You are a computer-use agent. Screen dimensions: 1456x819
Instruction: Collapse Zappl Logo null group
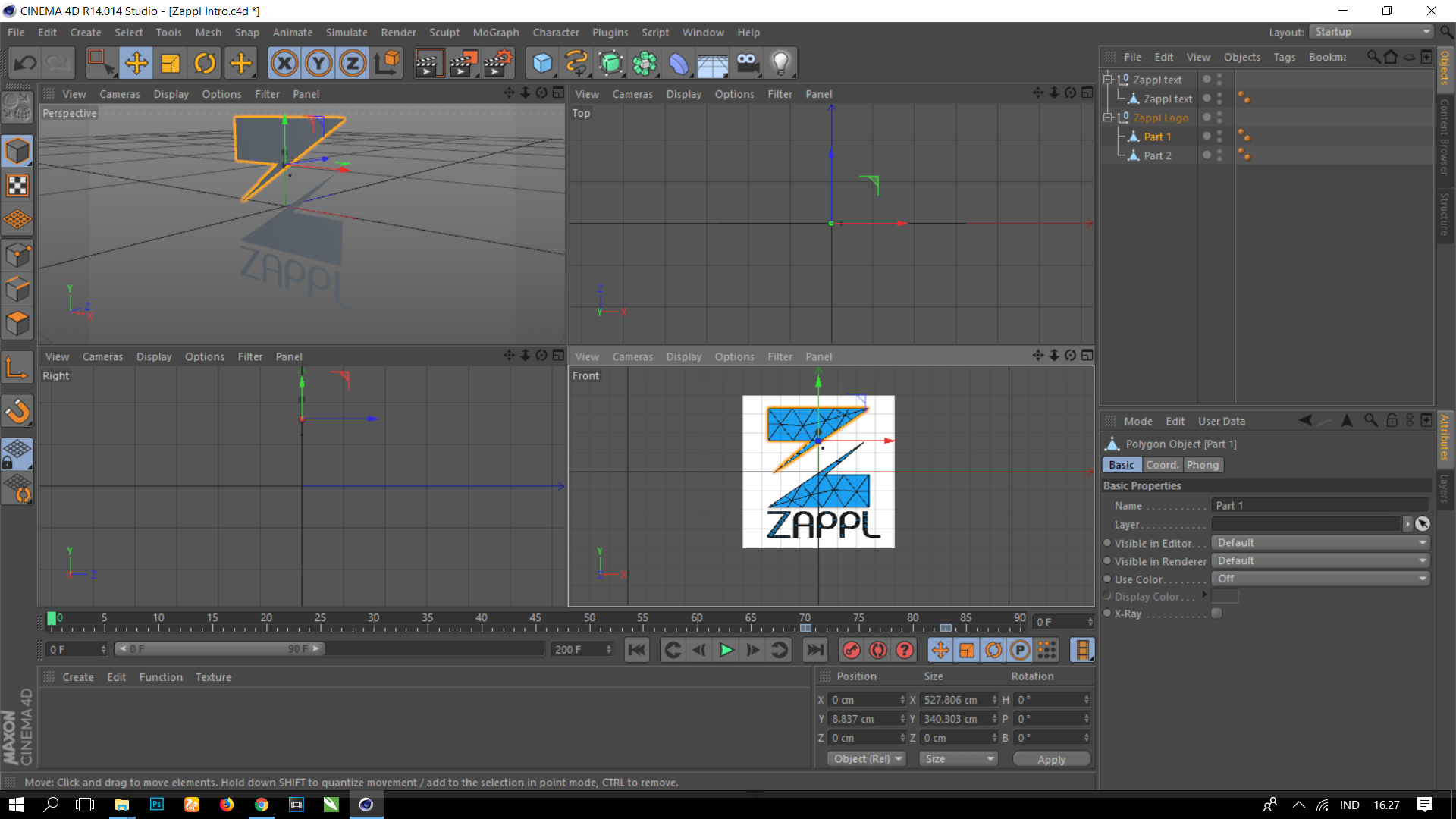point(1107,118)
